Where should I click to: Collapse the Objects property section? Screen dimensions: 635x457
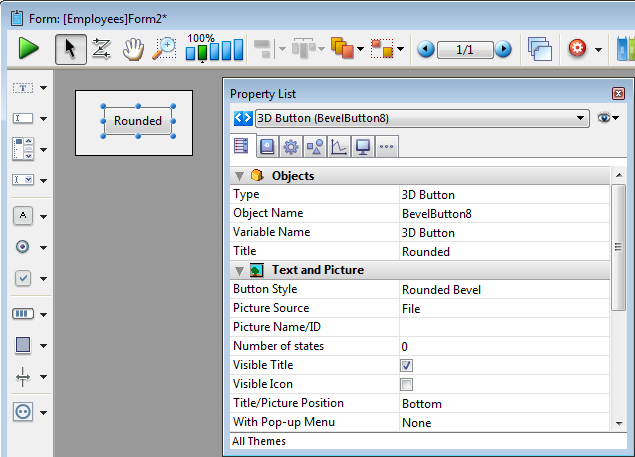click(x=239, y=176)
